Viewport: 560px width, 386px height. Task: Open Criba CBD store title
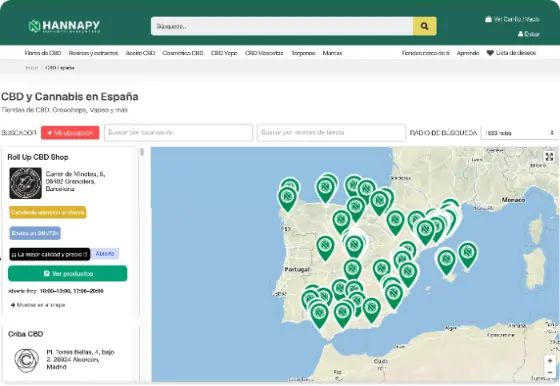pos(26,334)
